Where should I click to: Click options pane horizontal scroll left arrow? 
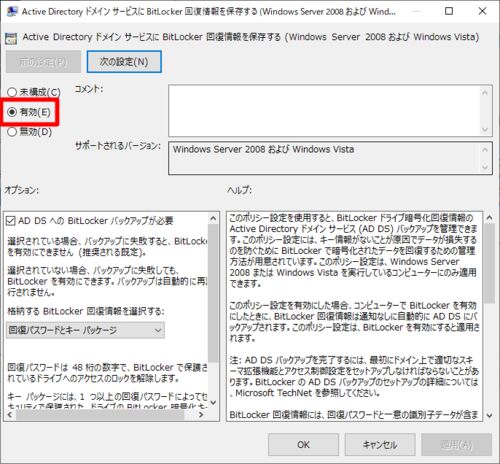[x=10, y=415]
